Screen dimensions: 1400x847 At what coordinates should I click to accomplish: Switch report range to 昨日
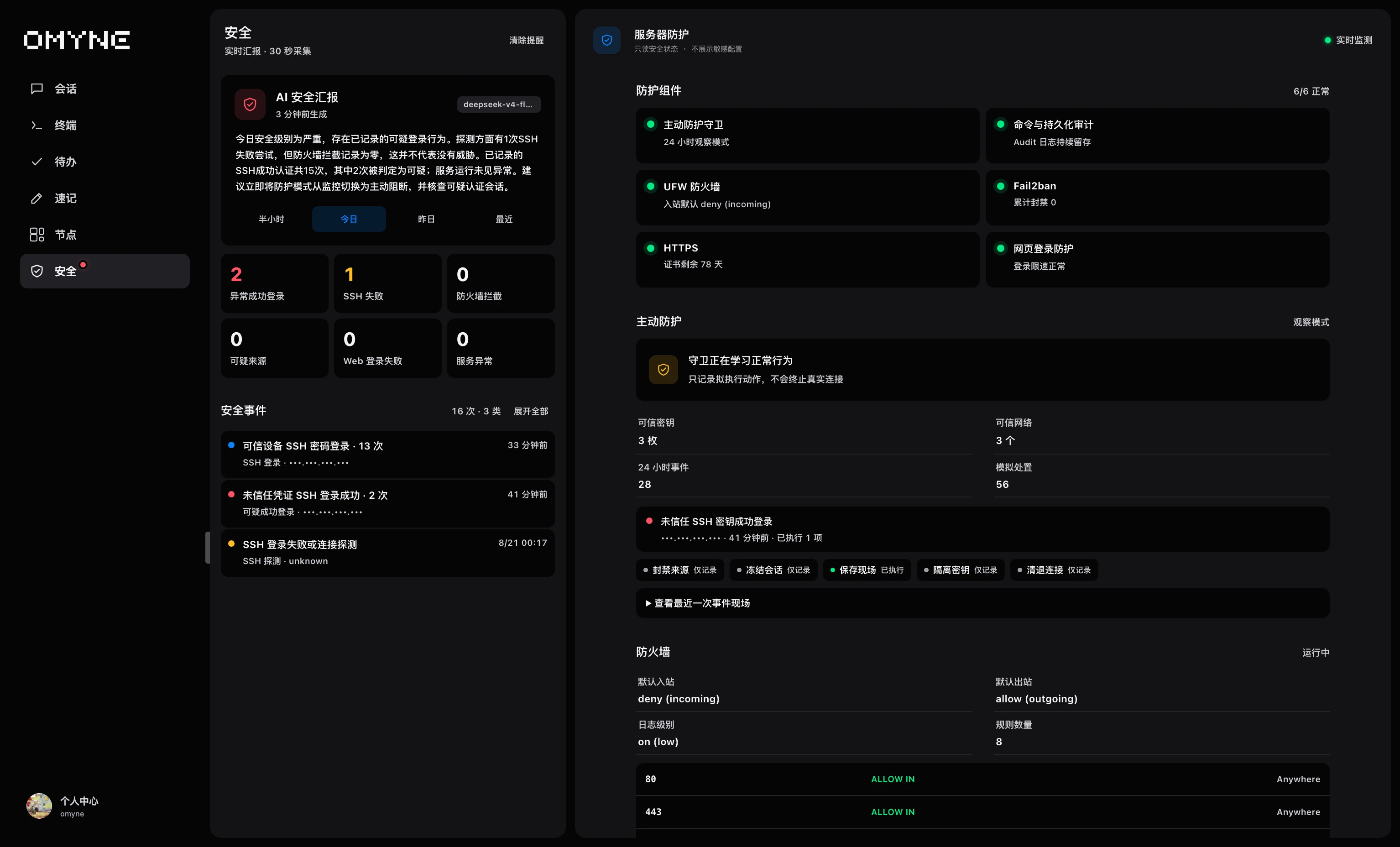tap(426, 219)
